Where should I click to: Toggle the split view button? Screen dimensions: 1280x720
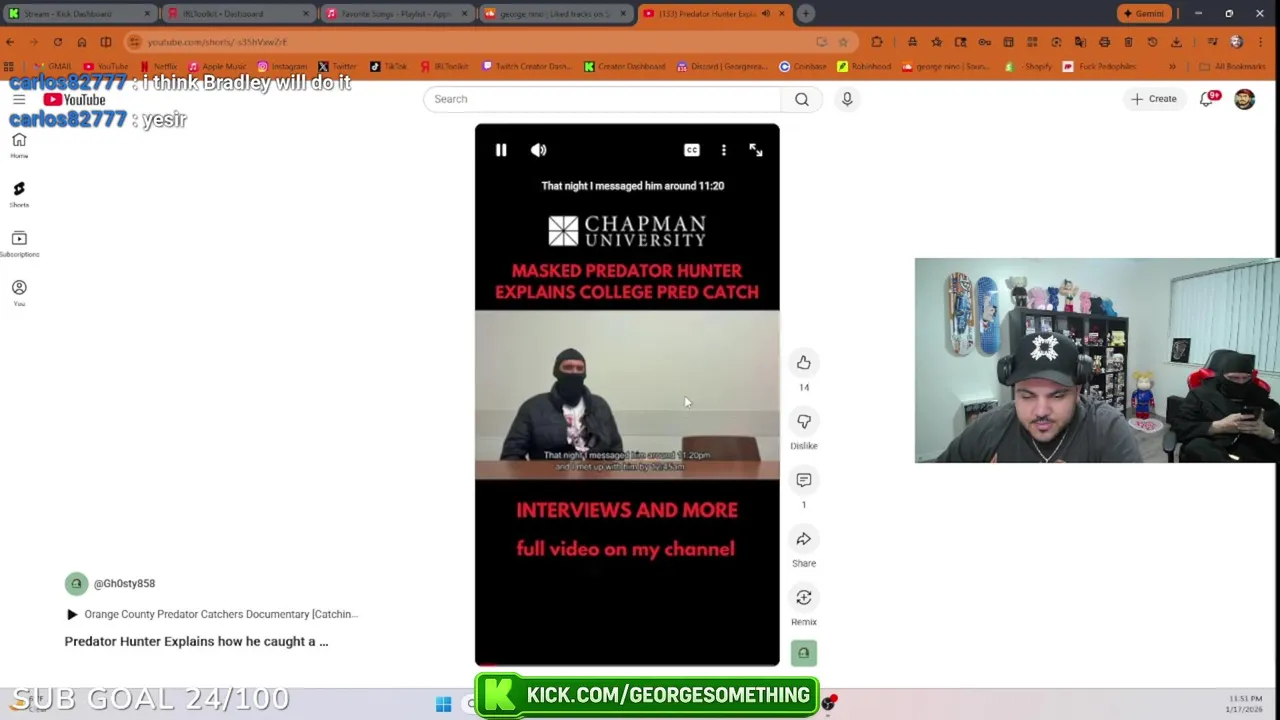coord(106,42)
